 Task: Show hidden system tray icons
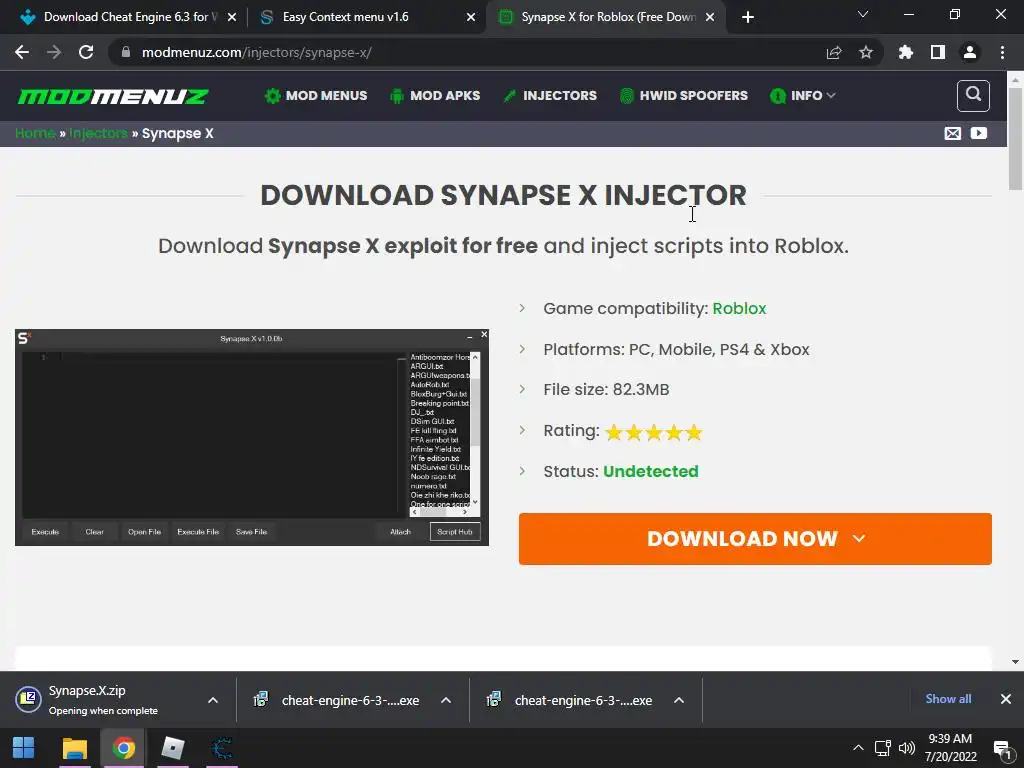(858, 748)
